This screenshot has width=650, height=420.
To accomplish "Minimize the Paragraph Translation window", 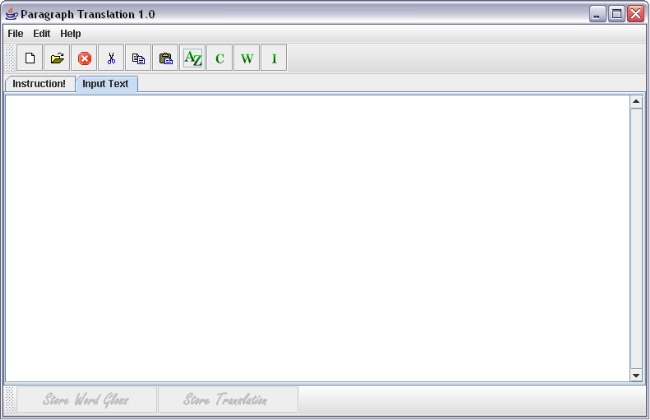I will coord(597,14).
